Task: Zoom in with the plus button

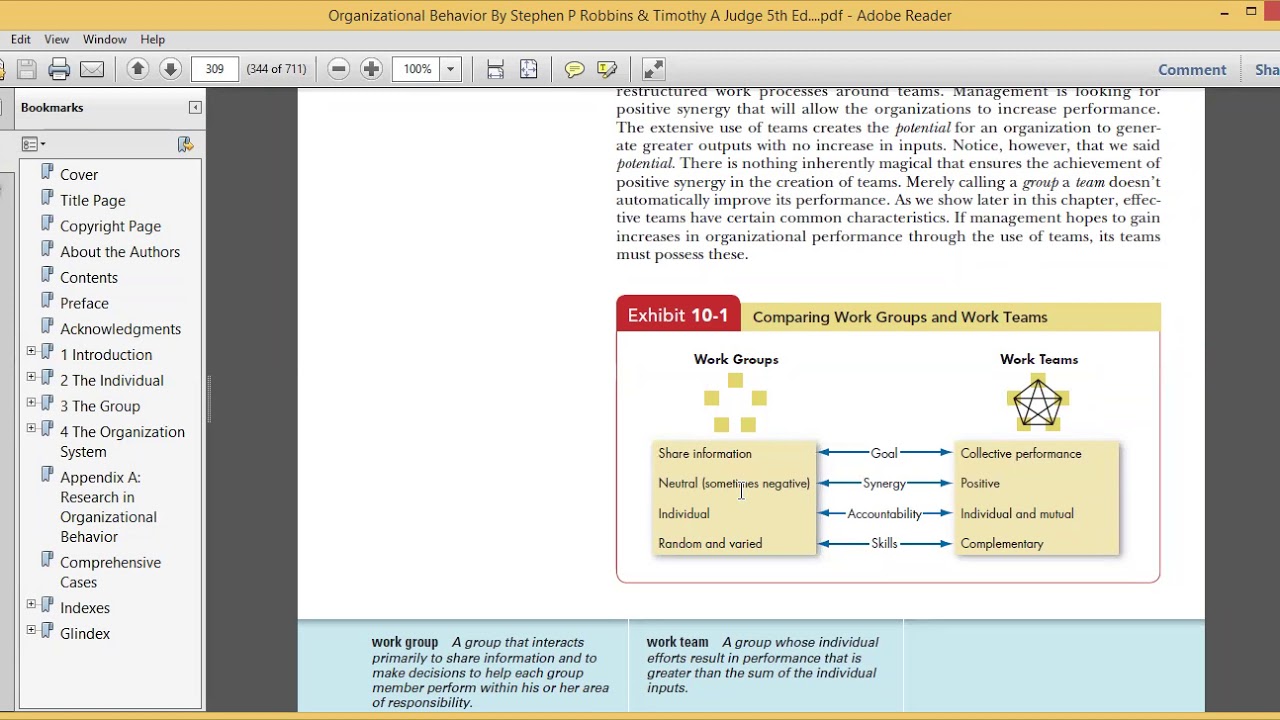Action: click(x=371, y=69)
